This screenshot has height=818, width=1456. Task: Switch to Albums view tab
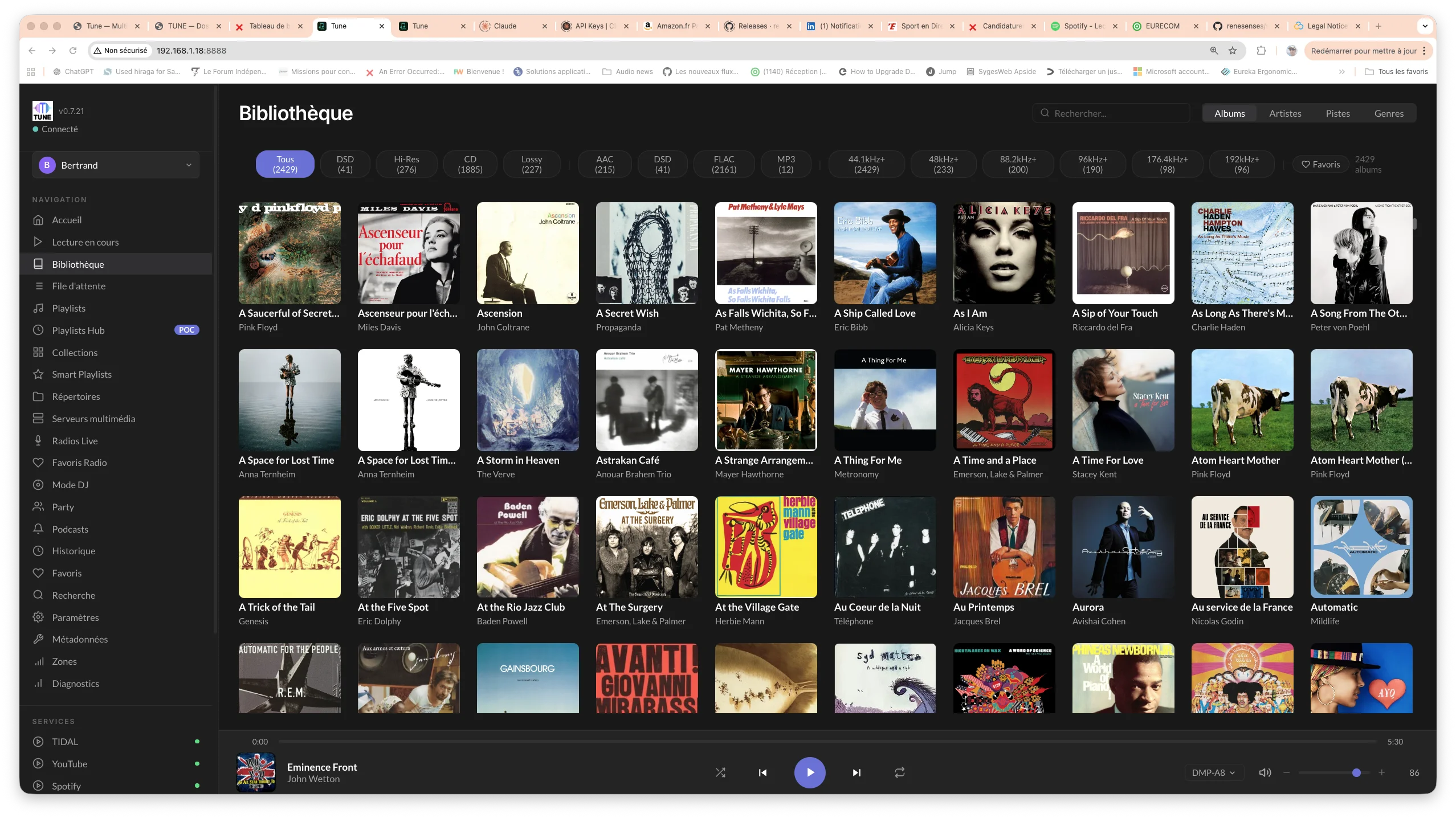1229,113
